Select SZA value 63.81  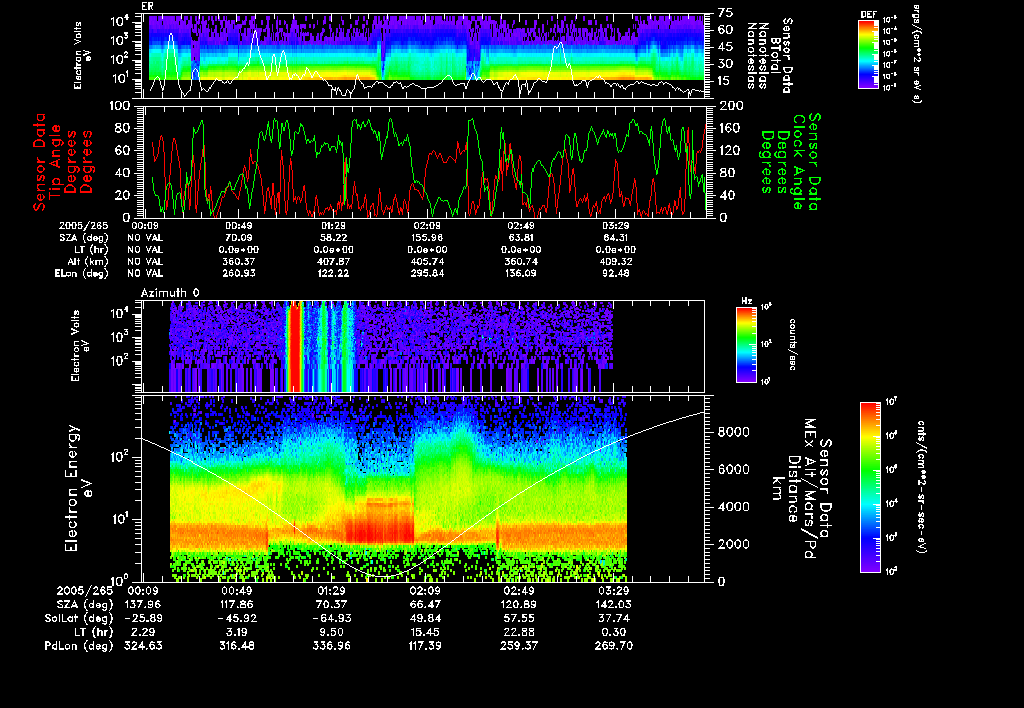520,238
